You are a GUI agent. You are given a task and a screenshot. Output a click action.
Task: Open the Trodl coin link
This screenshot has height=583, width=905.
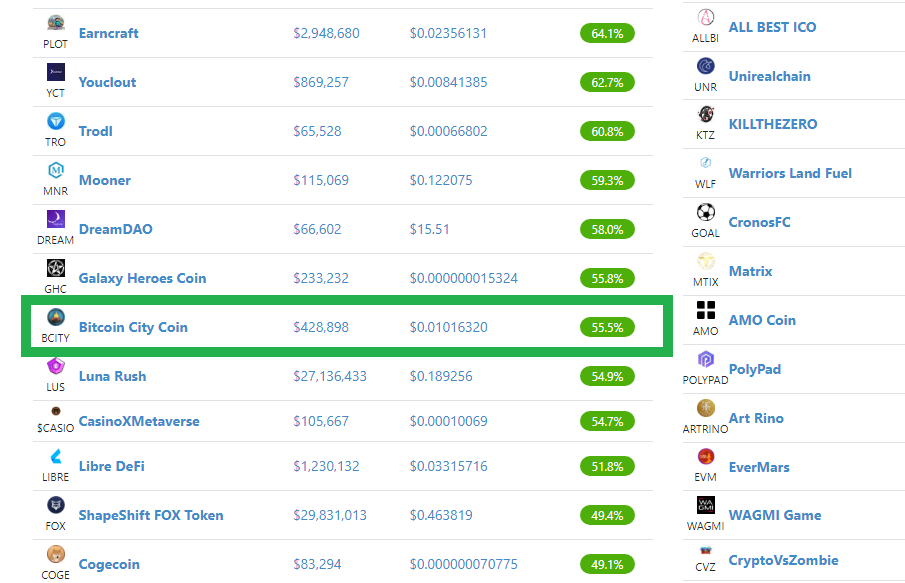pos(96,132)
